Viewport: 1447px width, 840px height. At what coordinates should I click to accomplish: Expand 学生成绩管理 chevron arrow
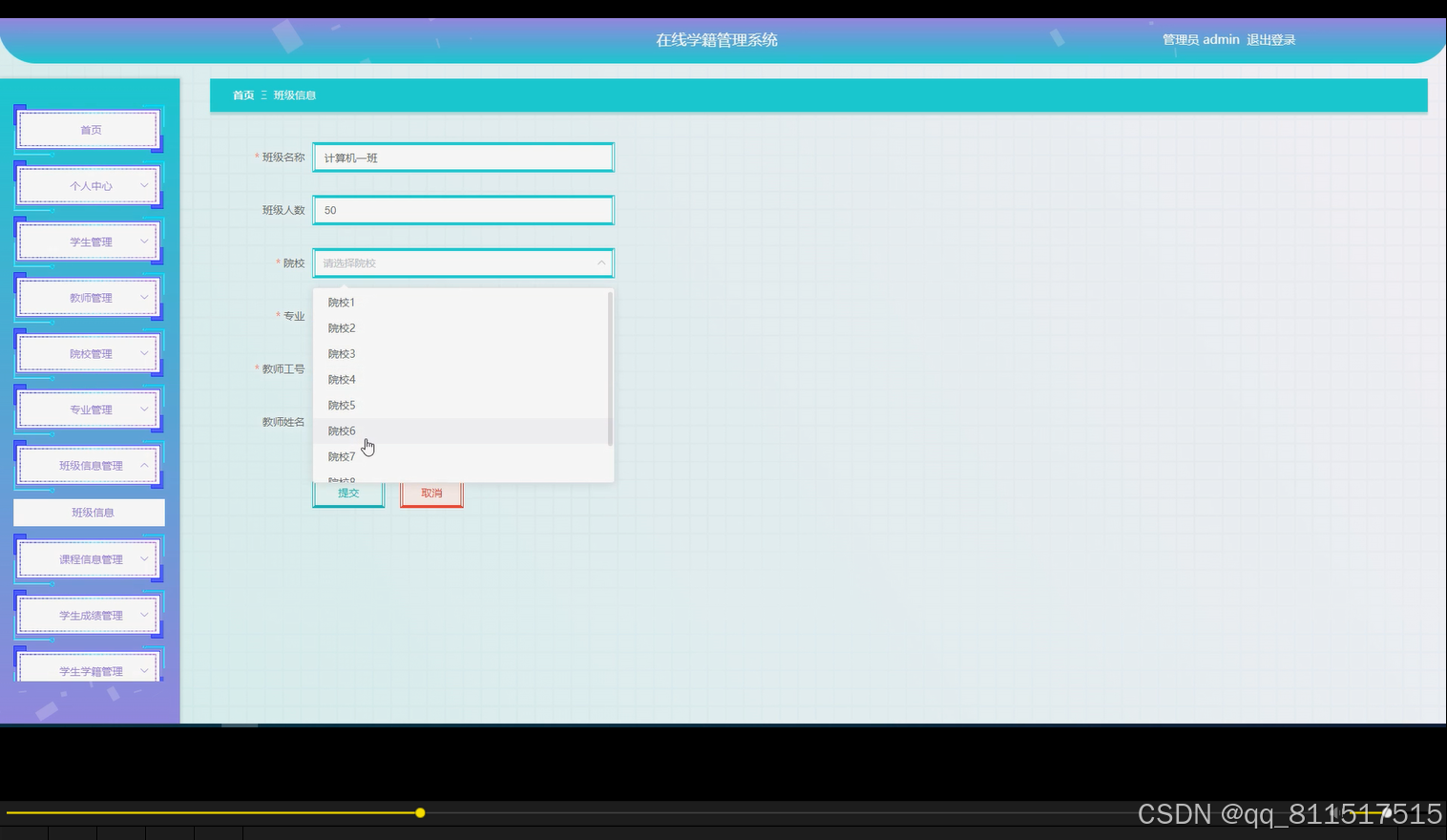pos(144,615)
